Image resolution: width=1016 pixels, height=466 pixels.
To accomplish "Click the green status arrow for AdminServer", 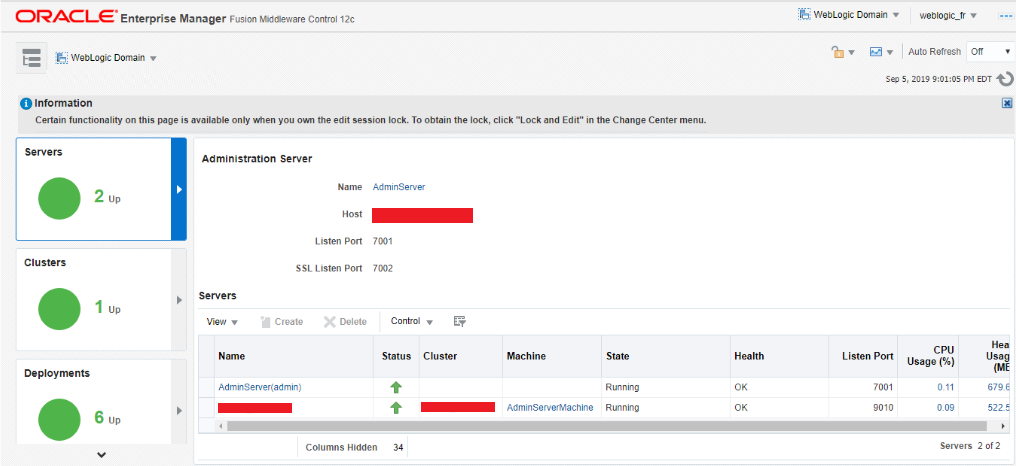I will (396, 387).
